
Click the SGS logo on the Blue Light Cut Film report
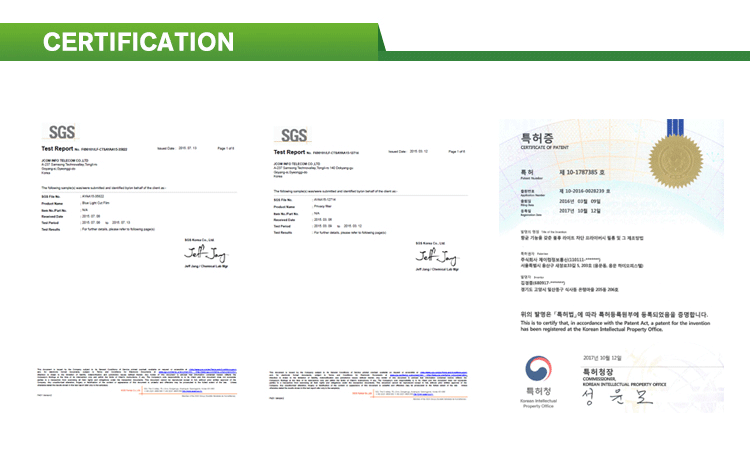pyautogui.click(x=62, y=133)
